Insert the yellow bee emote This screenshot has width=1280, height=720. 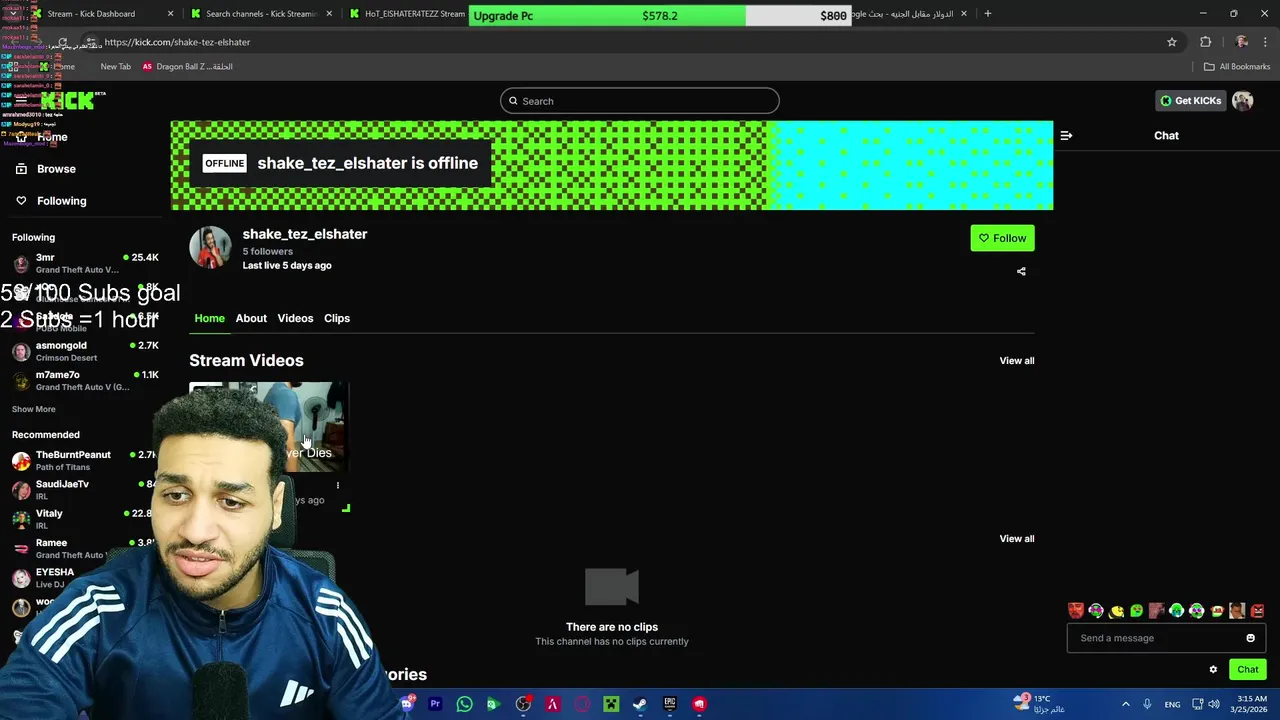1116,611
